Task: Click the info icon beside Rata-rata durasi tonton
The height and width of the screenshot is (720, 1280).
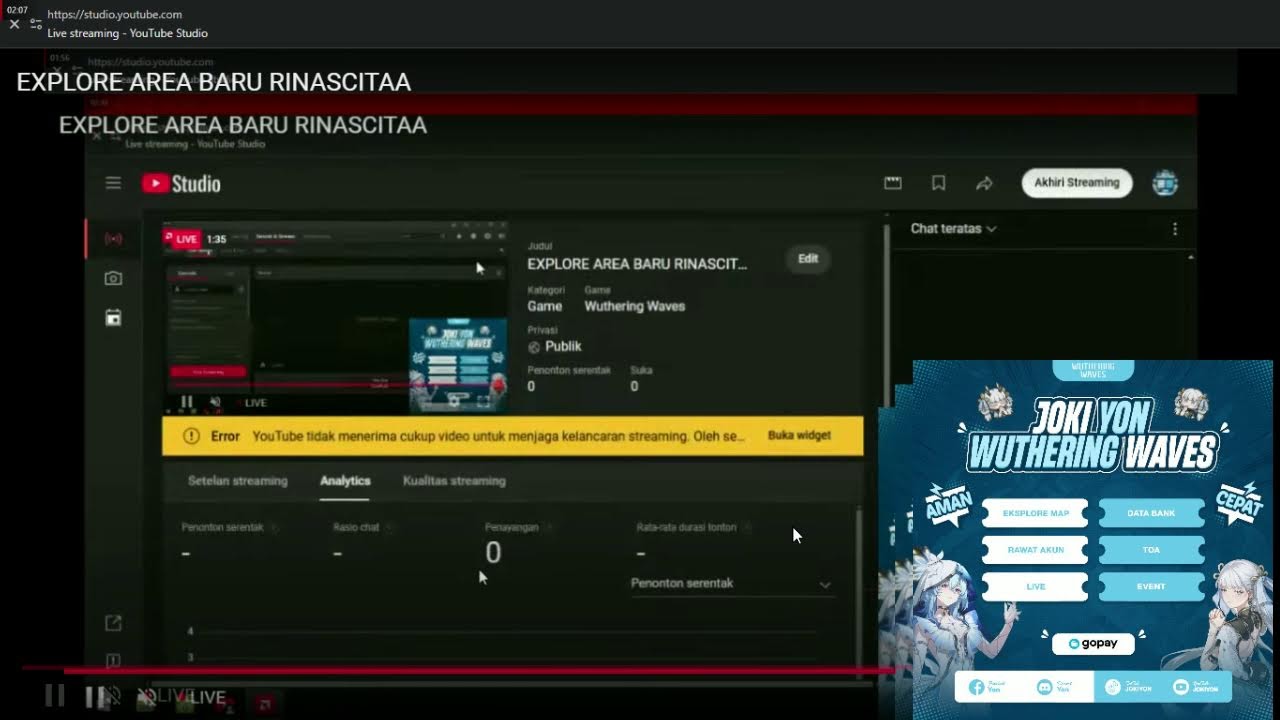Action: (746, 527)
